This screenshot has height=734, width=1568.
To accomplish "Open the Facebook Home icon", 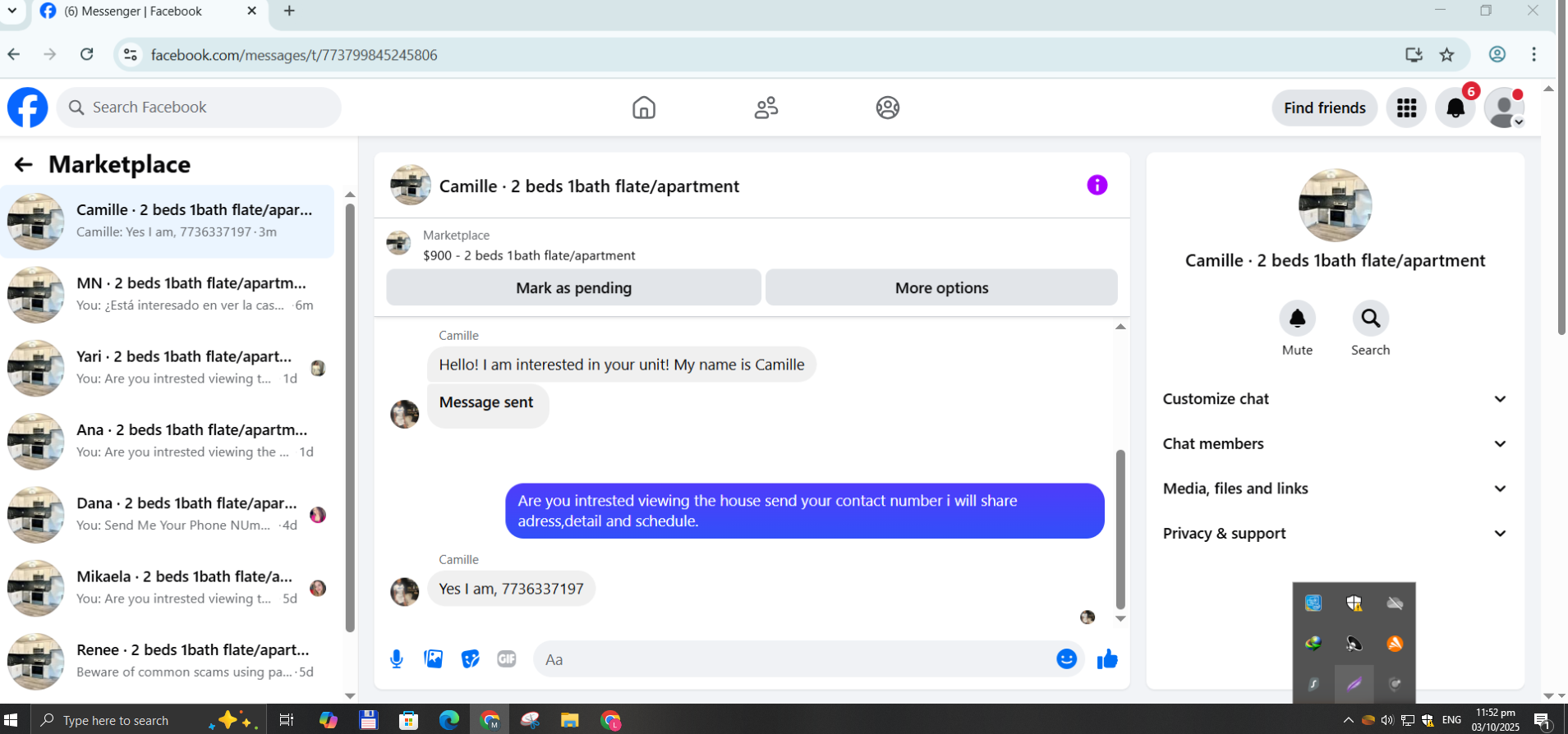I will click(x=644, y=108).
